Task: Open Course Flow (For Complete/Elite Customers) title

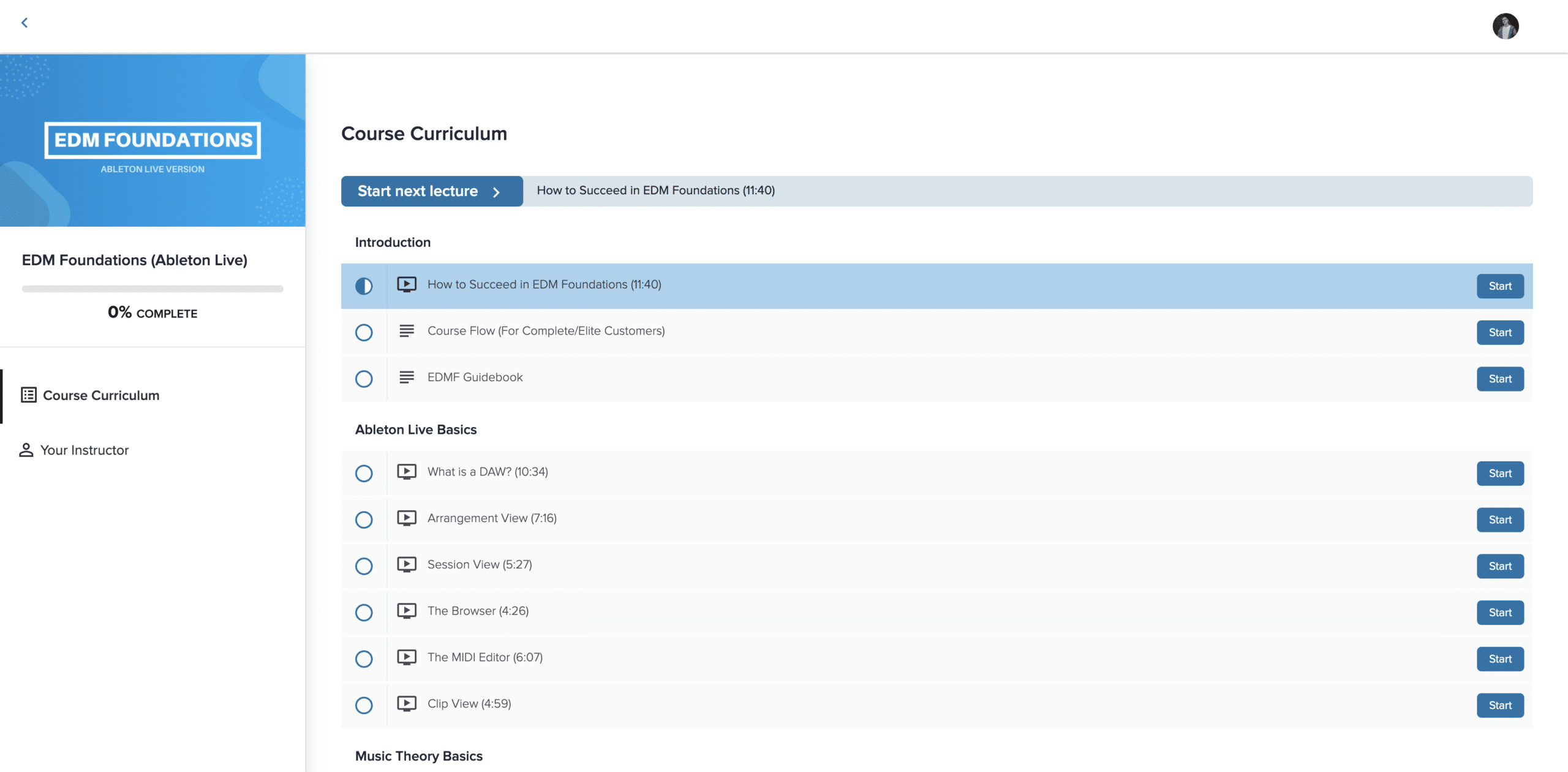Action: coord(546,331)
